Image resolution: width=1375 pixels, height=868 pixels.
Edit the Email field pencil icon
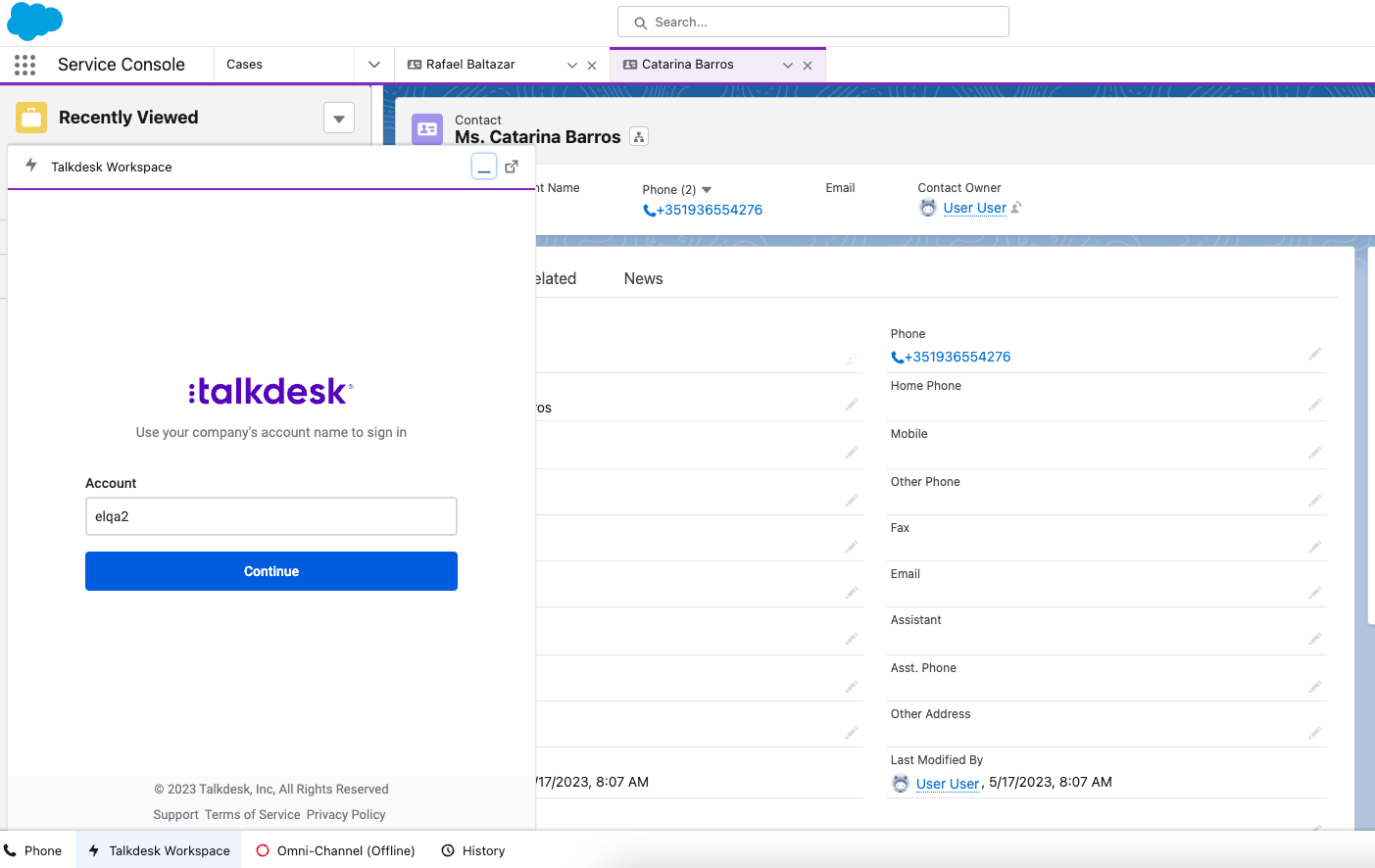coord(1315,593)
